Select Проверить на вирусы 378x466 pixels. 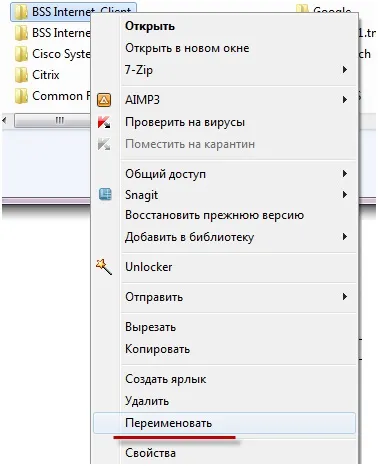pos(225,122)
